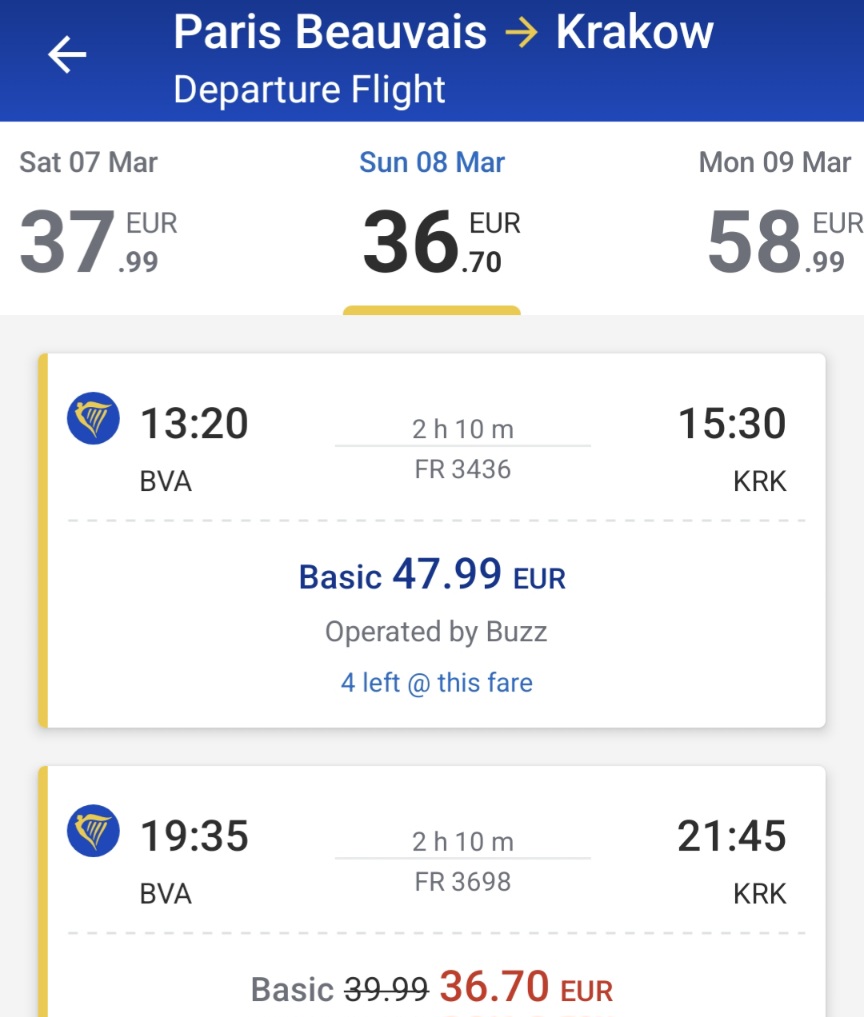The image size is (864, 1017).
Task: Open flight FR 3698 details
Action: click(462, 881)
